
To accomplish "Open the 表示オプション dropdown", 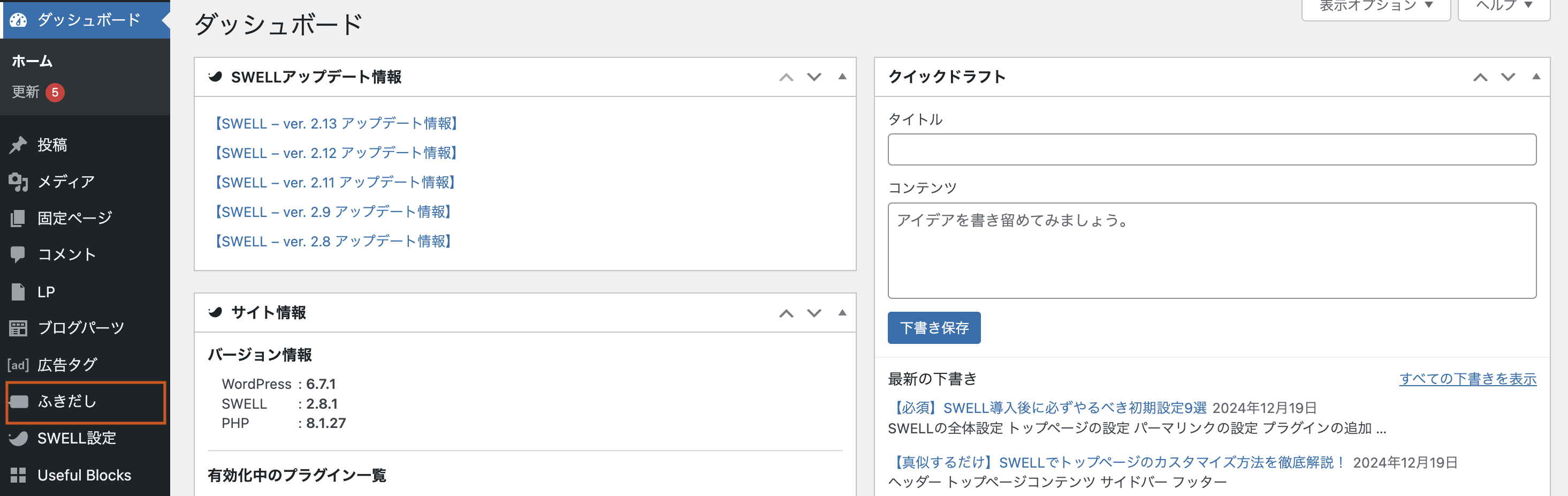I will [1376, 7].
